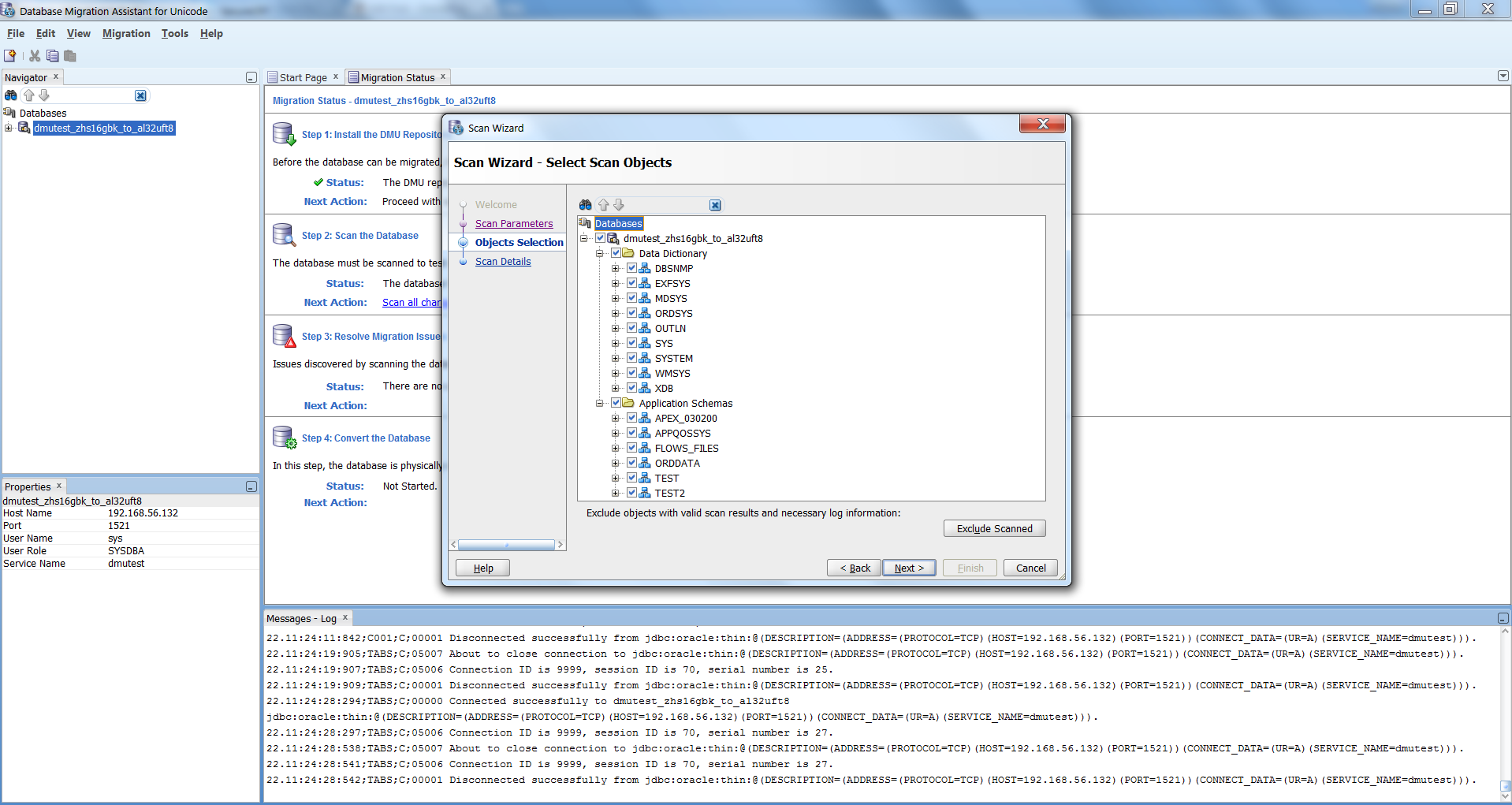Expand the OUTLN schema node
Image resolution: width=1512 pixels, height=805 pixels.
coord(616,328)
